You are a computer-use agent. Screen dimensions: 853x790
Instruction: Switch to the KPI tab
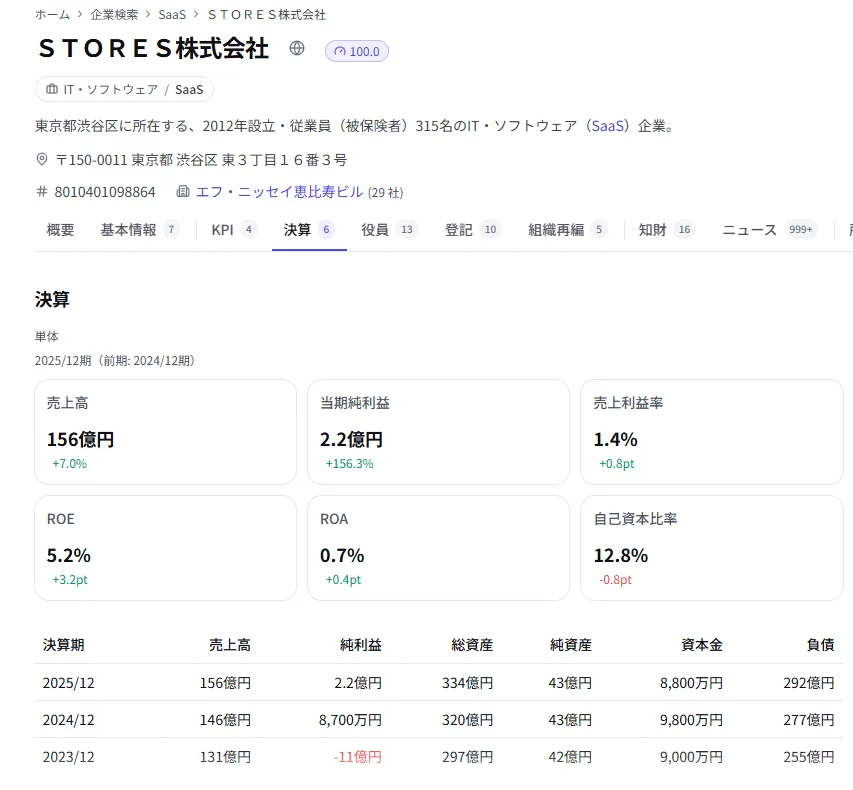234,230
